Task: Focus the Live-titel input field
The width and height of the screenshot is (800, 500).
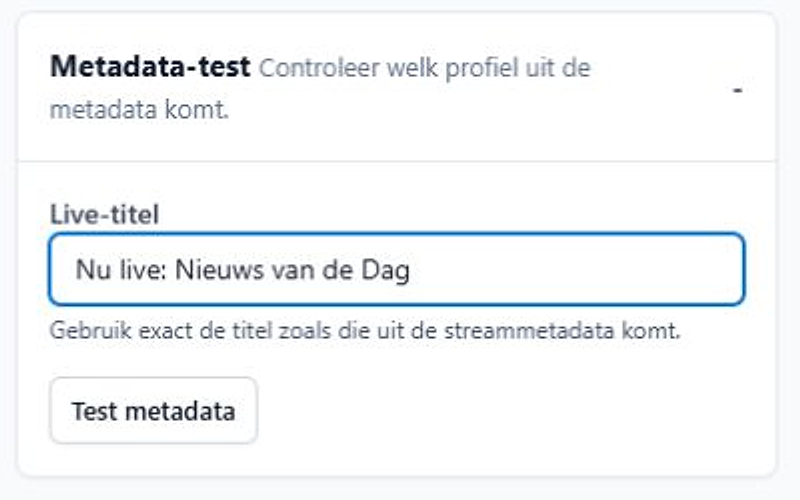Action: point(397,269)
